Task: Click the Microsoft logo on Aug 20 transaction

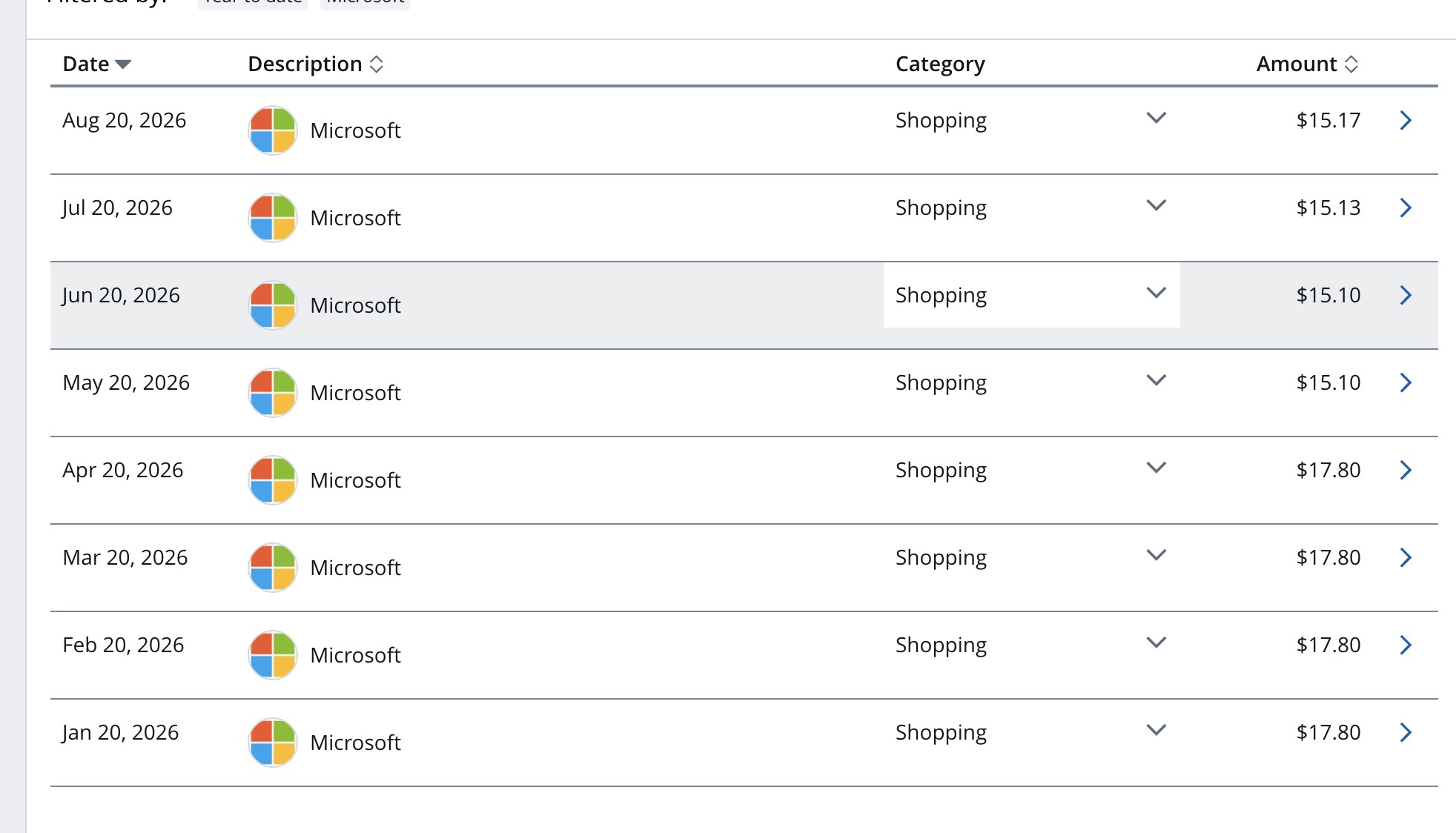Action: click(273, 130)
